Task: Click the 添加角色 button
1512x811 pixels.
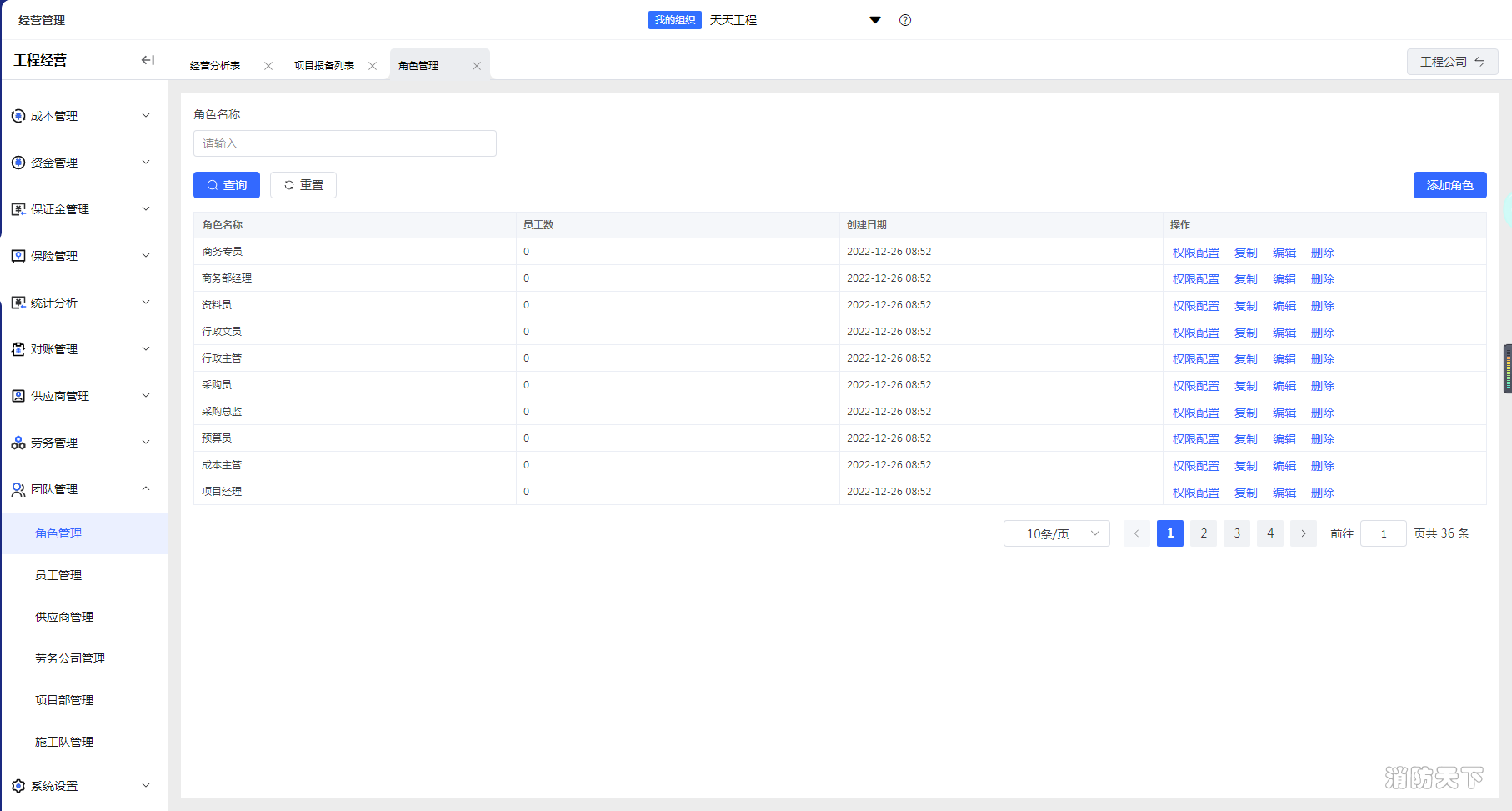Action: pos(1449,185)
